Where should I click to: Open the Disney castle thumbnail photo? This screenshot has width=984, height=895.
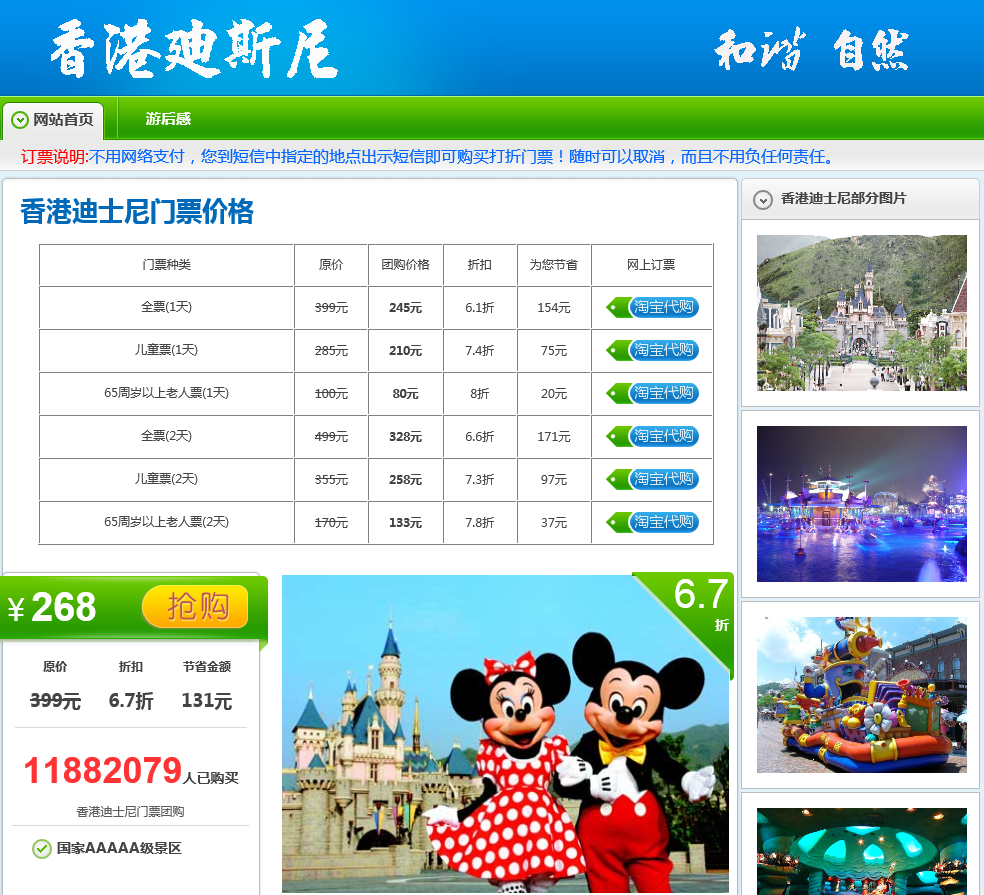coord(862,313)
